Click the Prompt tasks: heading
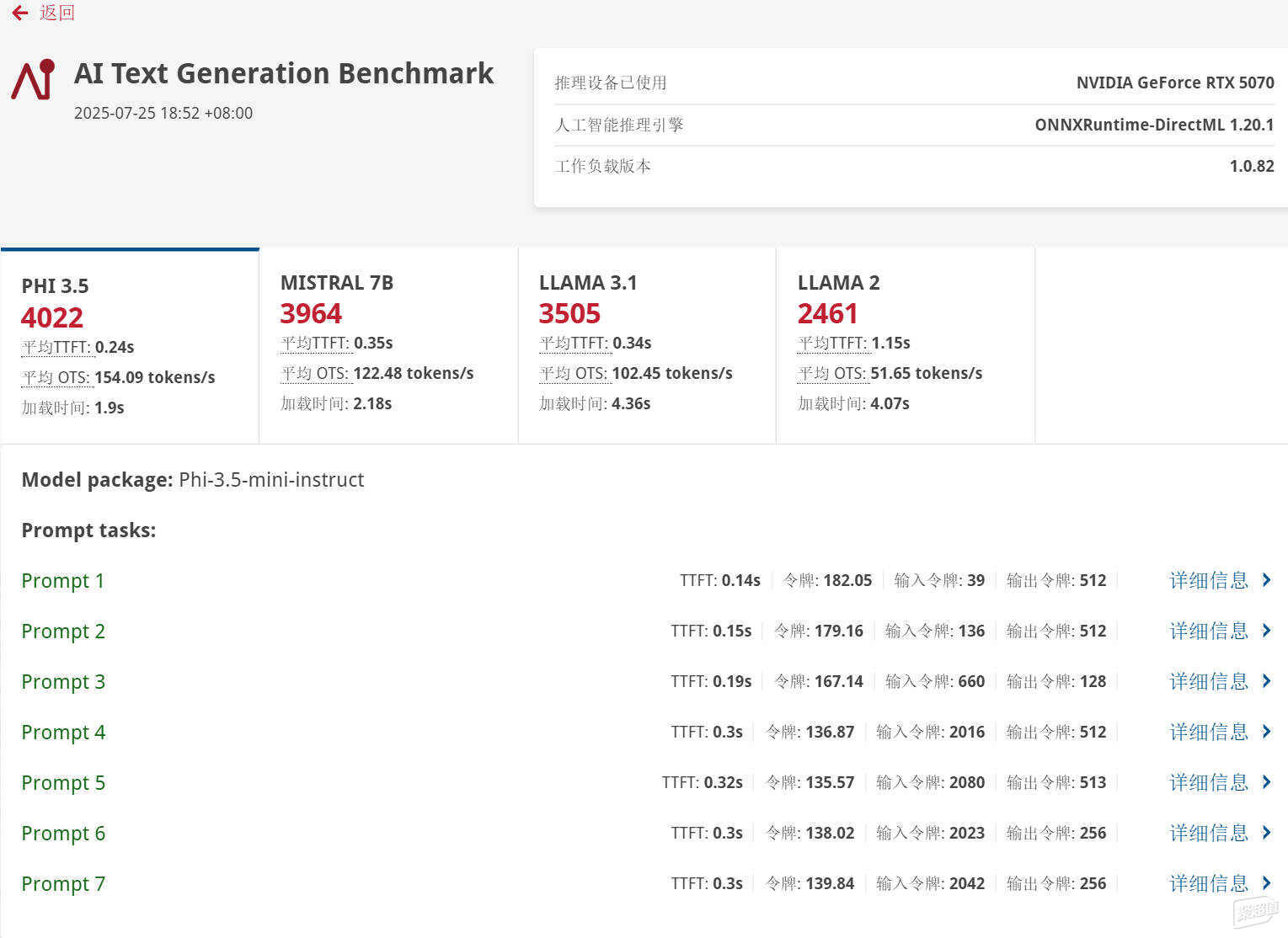Viewport: 1288px width, 938px height. [88, 530]
